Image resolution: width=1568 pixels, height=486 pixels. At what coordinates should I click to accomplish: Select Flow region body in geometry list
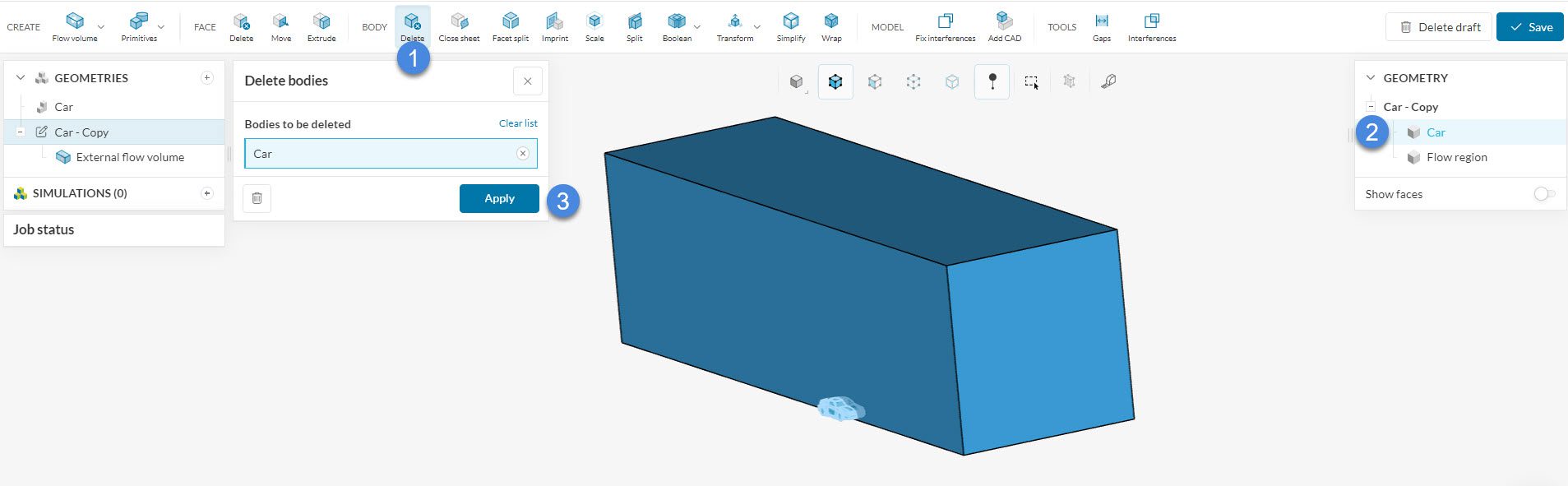(x=1456, y=157)
